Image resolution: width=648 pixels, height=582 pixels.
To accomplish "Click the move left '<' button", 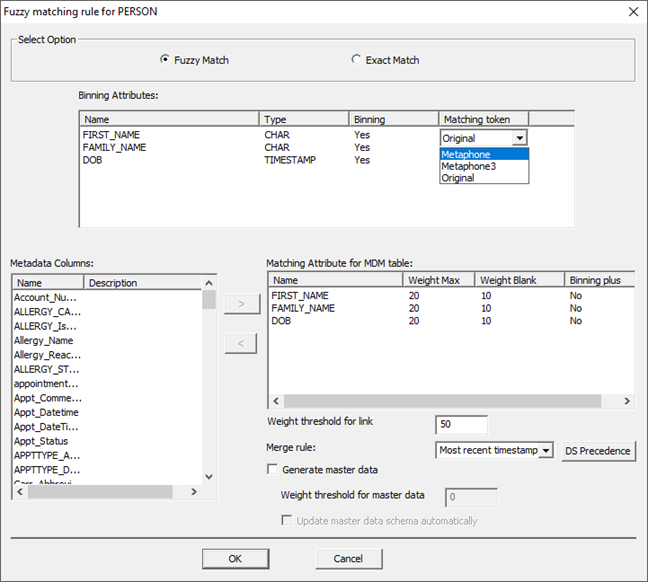I will 241,343.
